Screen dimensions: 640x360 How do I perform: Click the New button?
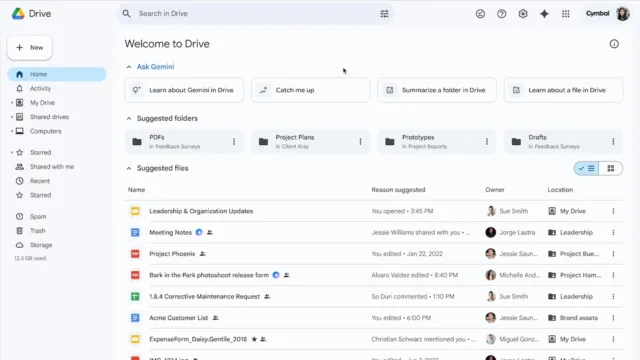tap(30, 48)
